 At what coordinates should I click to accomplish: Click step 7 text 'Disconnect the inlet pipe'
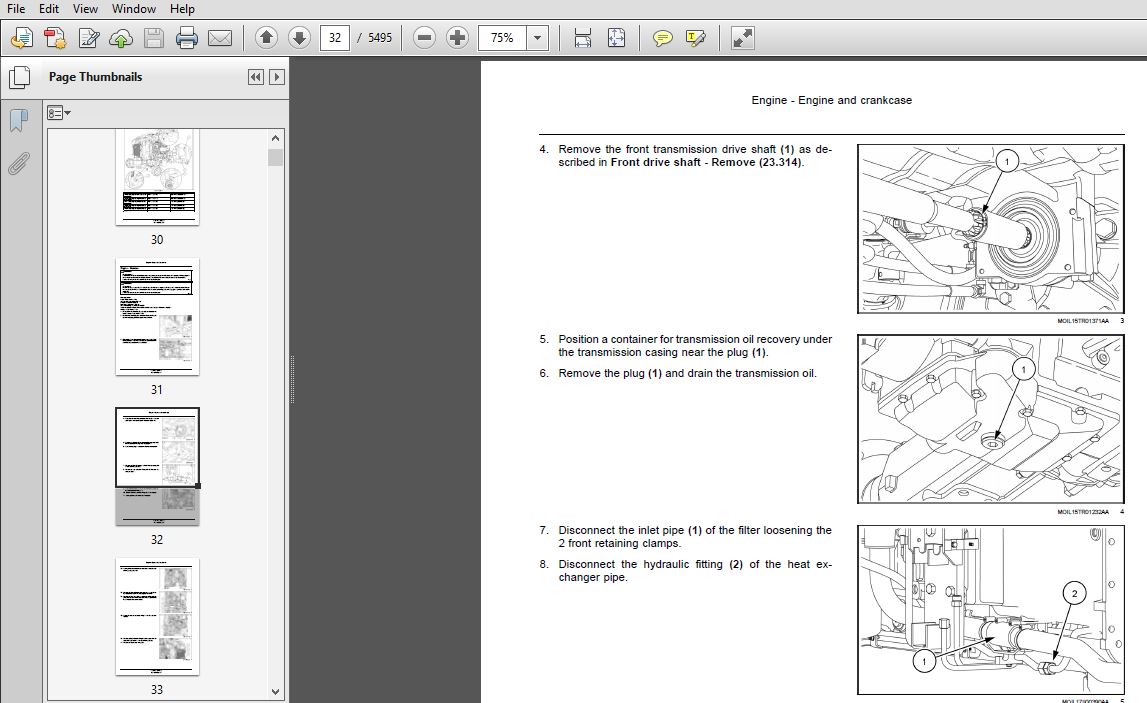(x=621, y=530)
